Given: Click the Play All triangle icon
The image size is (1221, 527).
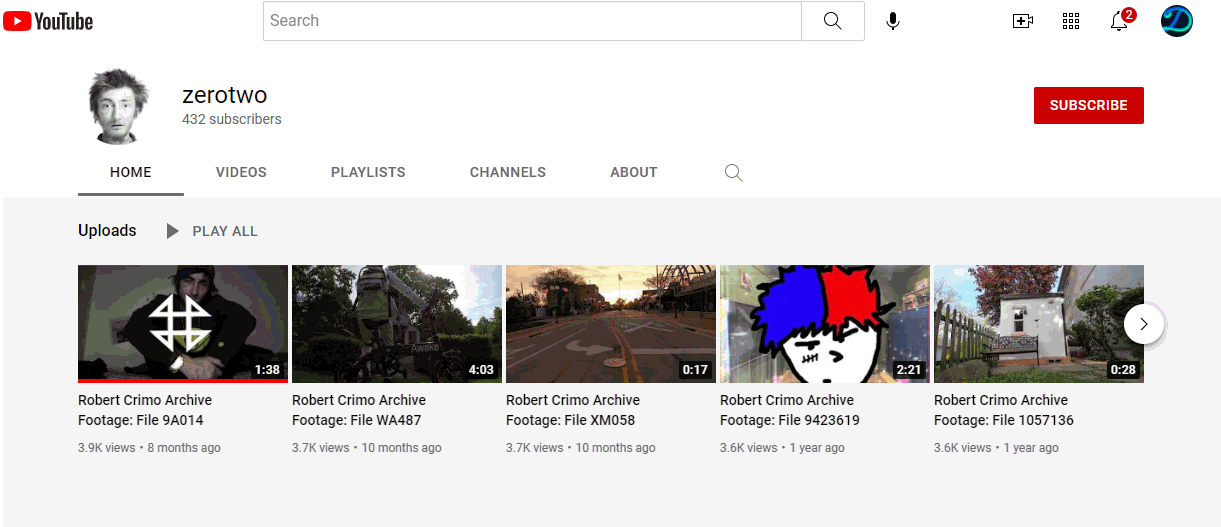Looking at the screenshot, I should coord(172,231).
